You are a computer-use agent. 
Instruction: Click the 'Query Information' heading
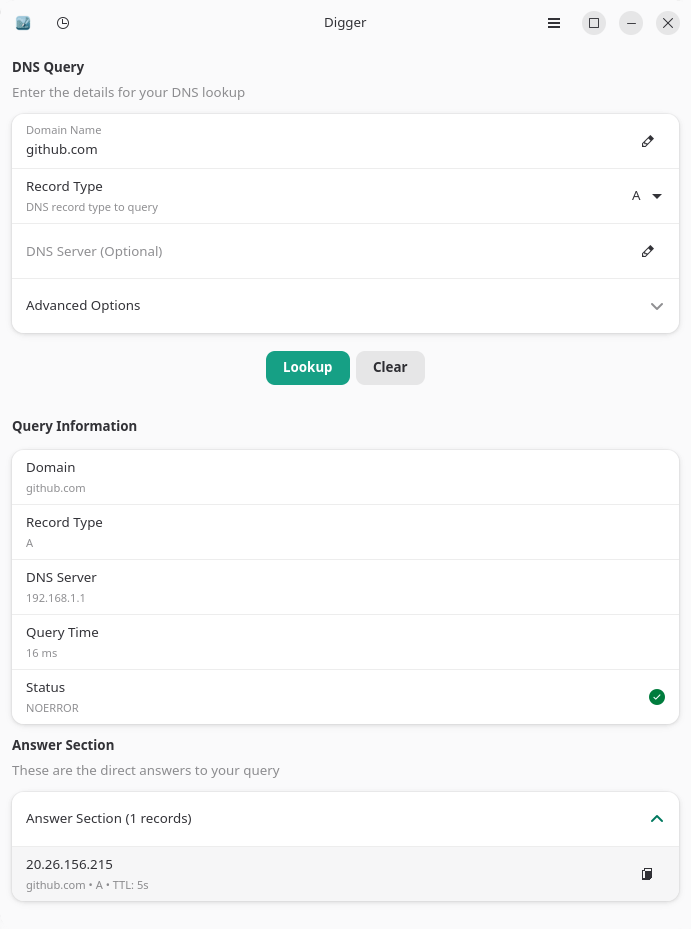pyautogui.click(x=74, y=426)
